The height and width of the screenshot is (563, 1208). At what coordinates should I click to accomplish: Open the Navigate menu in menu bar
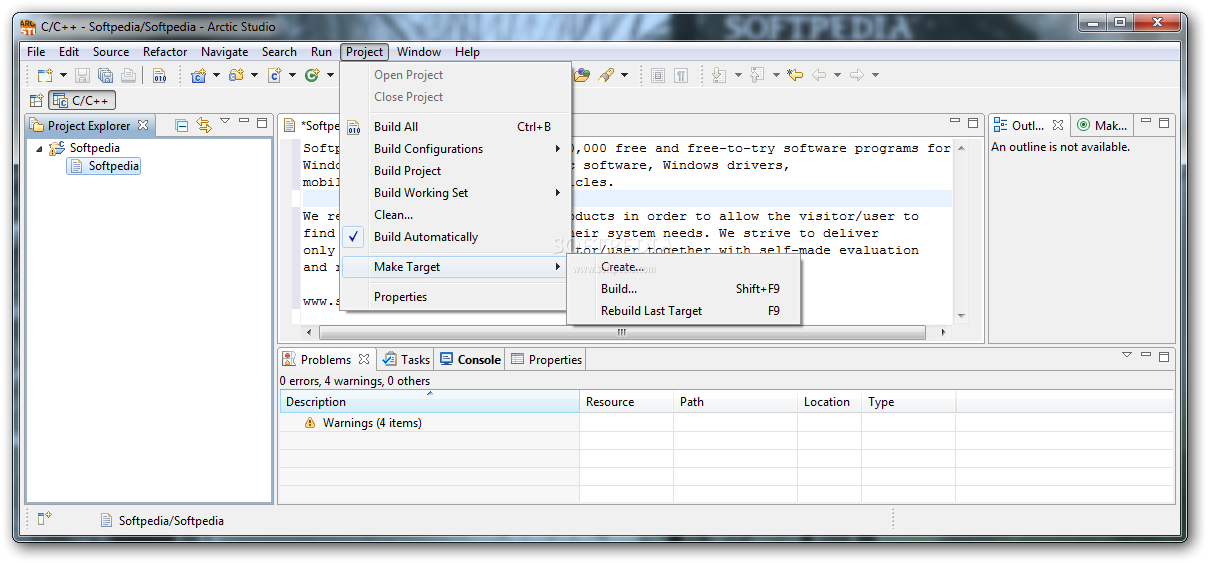point(224,52)
